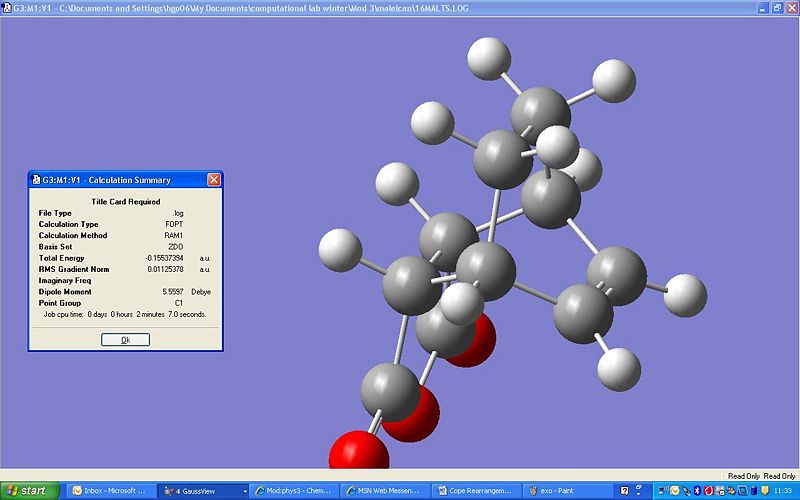Open the GaussView taskbar group
The width and height of the screenshot is (800, 500).
(x=200, y=491)
